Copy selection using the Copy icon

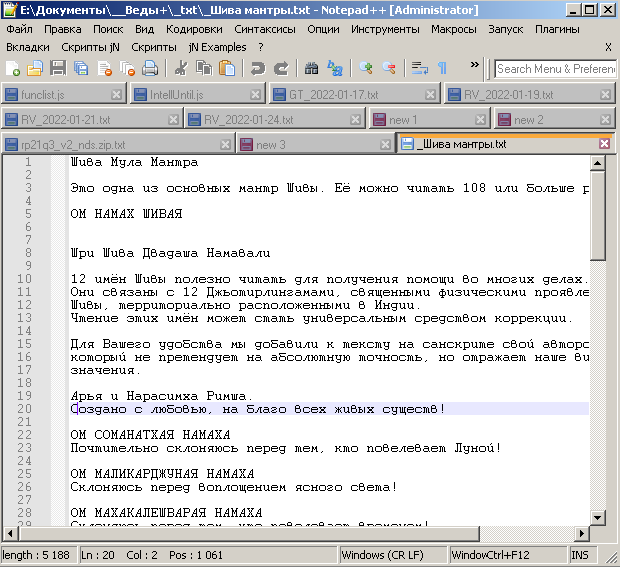point(204,68)
